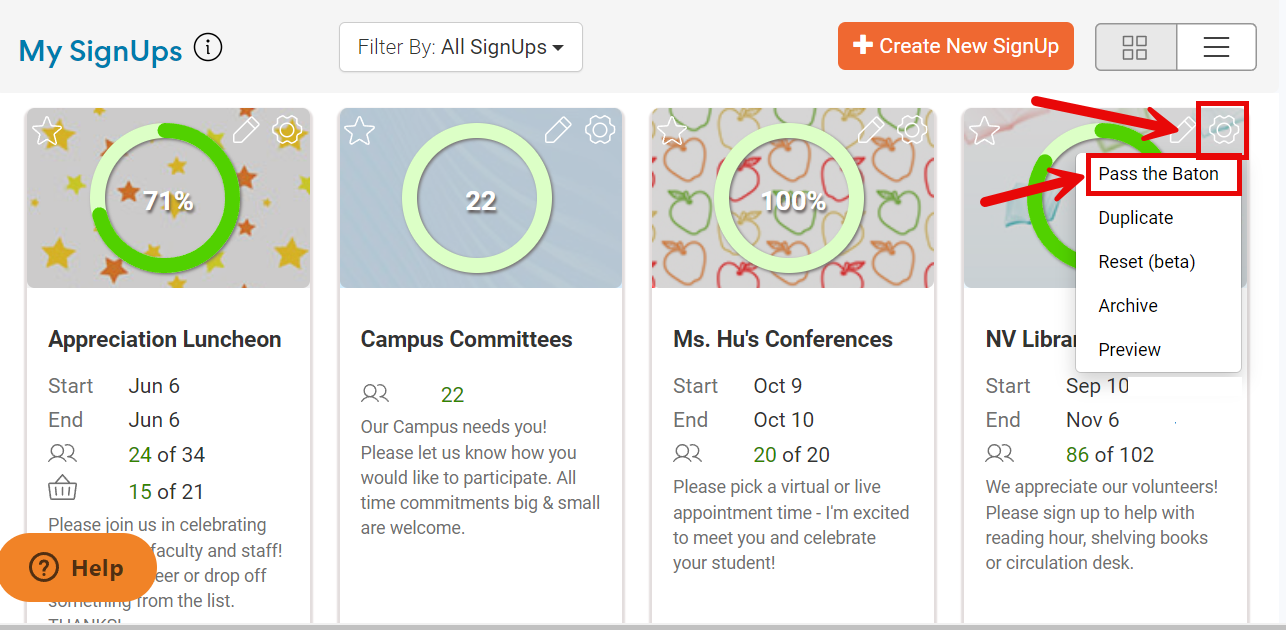Click the gear icon on NV Library card

click(x=1223, y=129)
